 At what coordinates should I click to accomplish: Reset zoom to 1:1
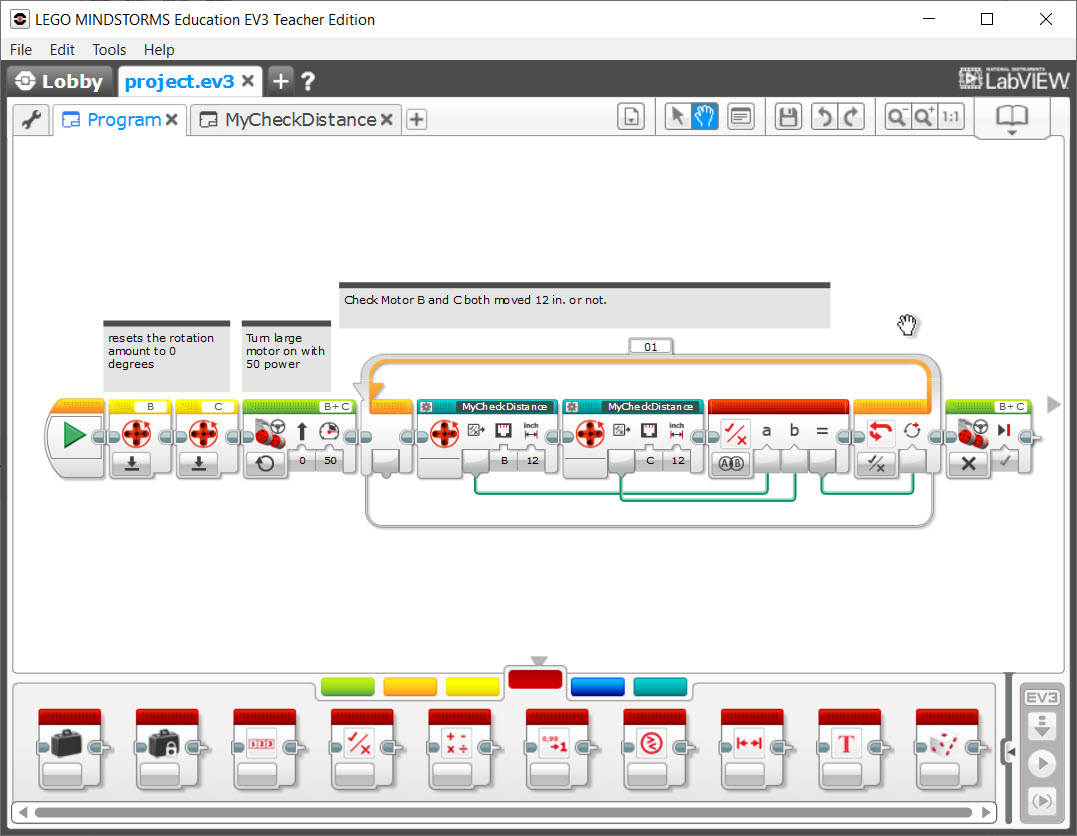pos(951,117)
